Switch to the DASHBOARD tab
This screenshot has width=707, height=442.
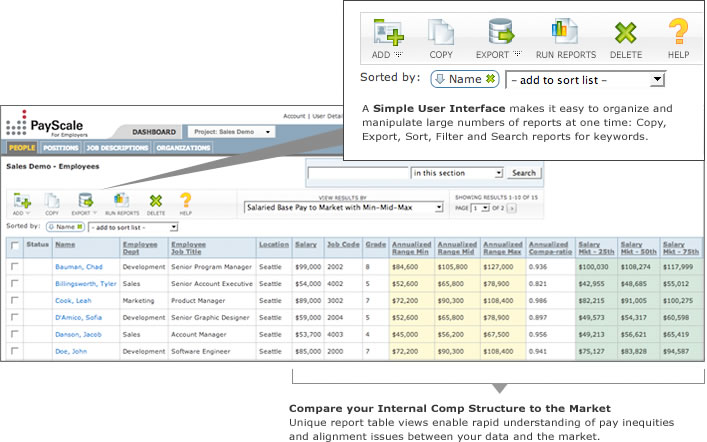(x=154, y=132)
